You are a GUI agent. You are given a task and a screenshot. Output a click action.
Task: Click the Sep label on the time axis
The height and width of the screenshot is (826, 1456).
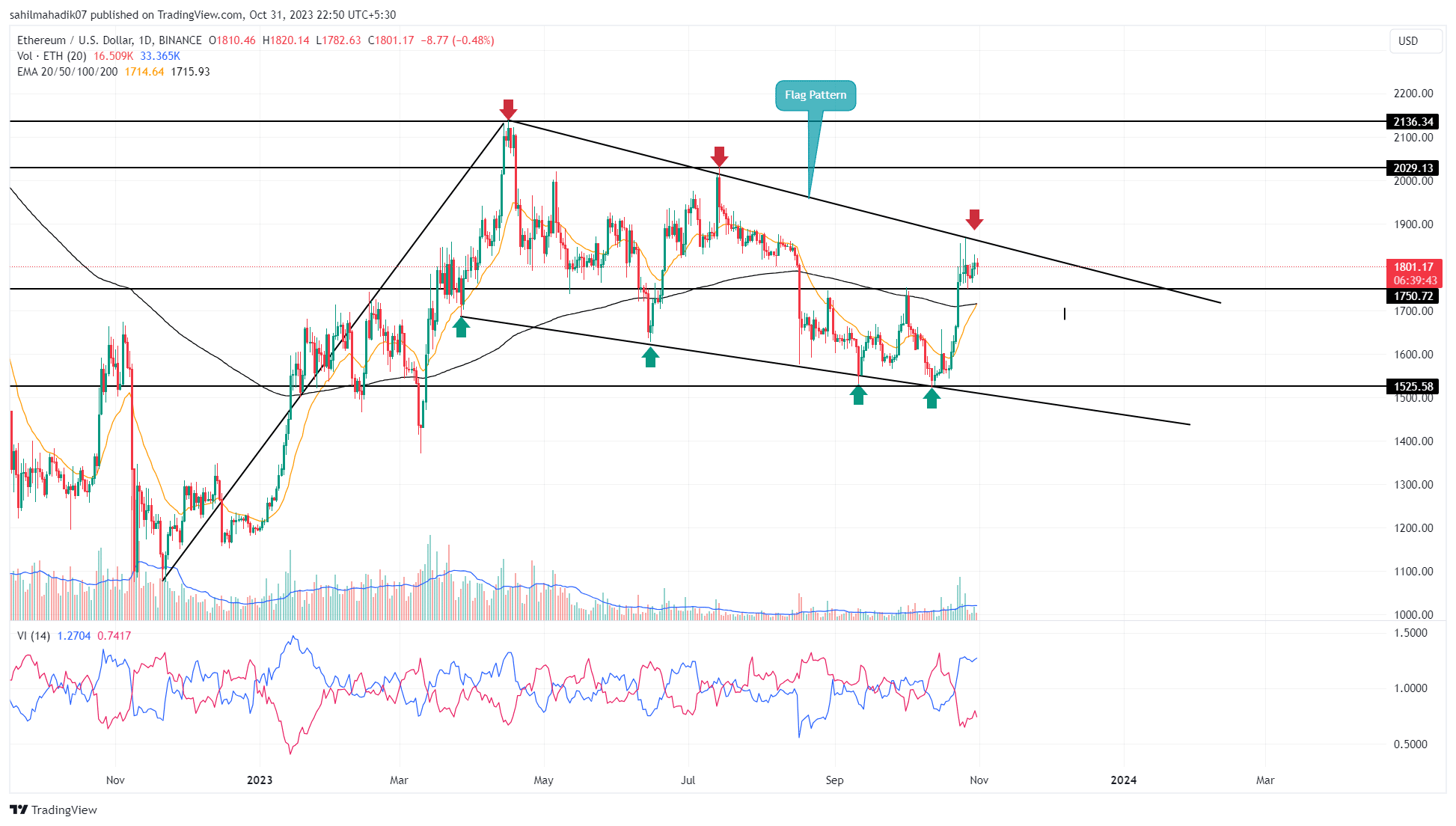point(834,780)
